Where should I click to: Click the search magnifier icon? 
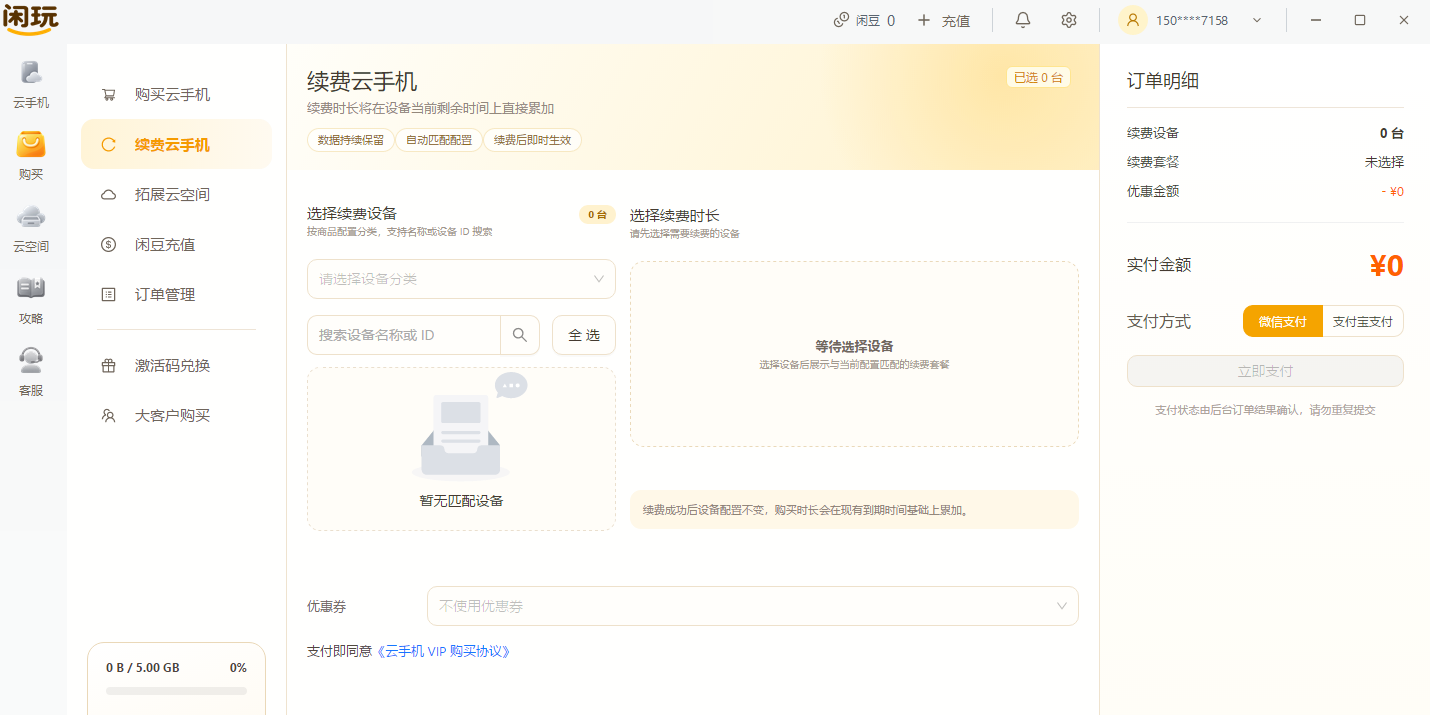(x=519, y=335)
